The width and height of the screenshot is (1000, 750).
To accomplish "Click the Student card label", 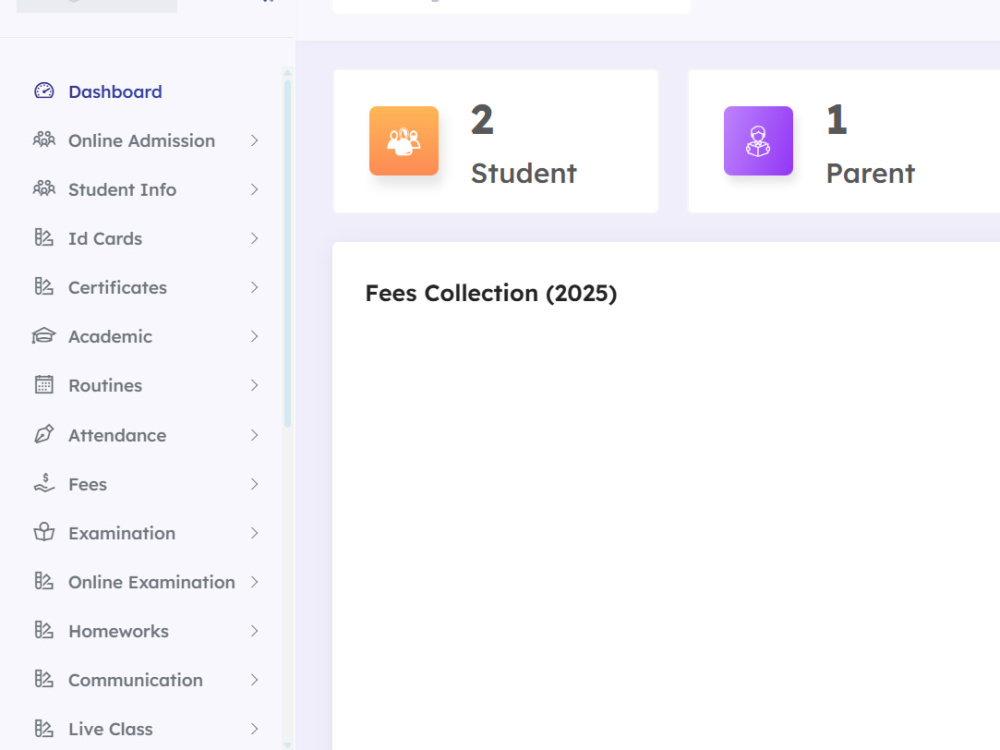I will [x=524, y=173].
